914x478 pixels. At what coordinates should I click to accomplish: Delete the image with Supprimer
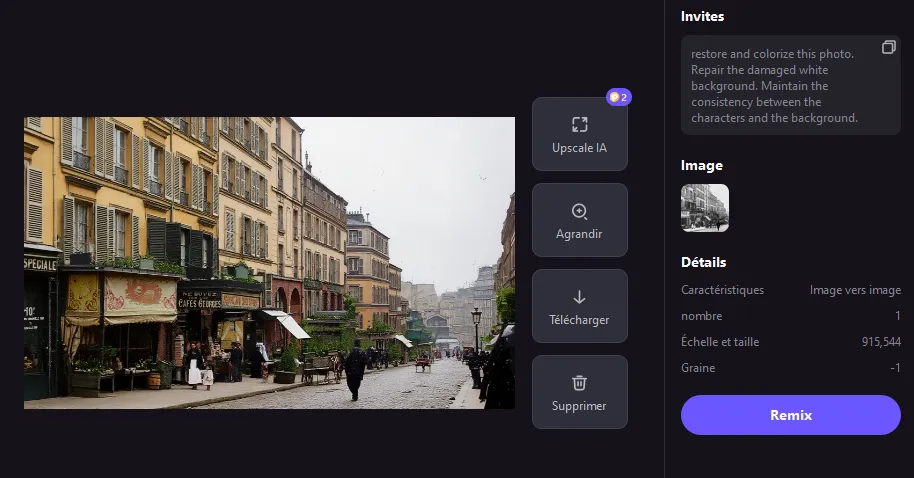pos(579,392)
